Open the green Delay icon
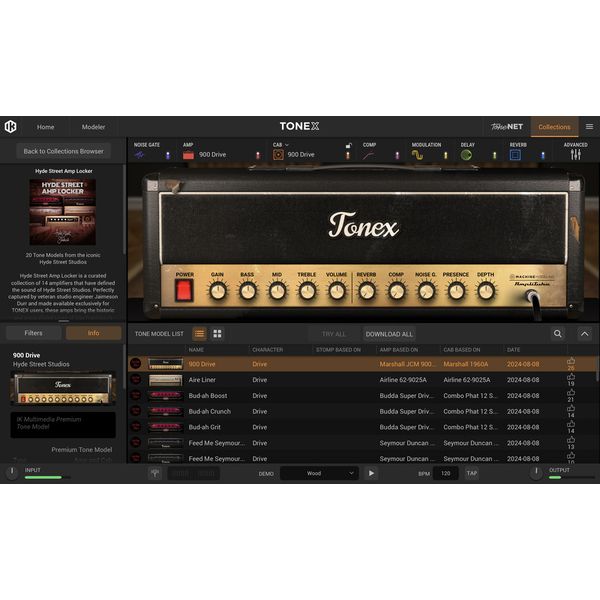Viewport: 600px width, 600px height. [x=466, y=155]
